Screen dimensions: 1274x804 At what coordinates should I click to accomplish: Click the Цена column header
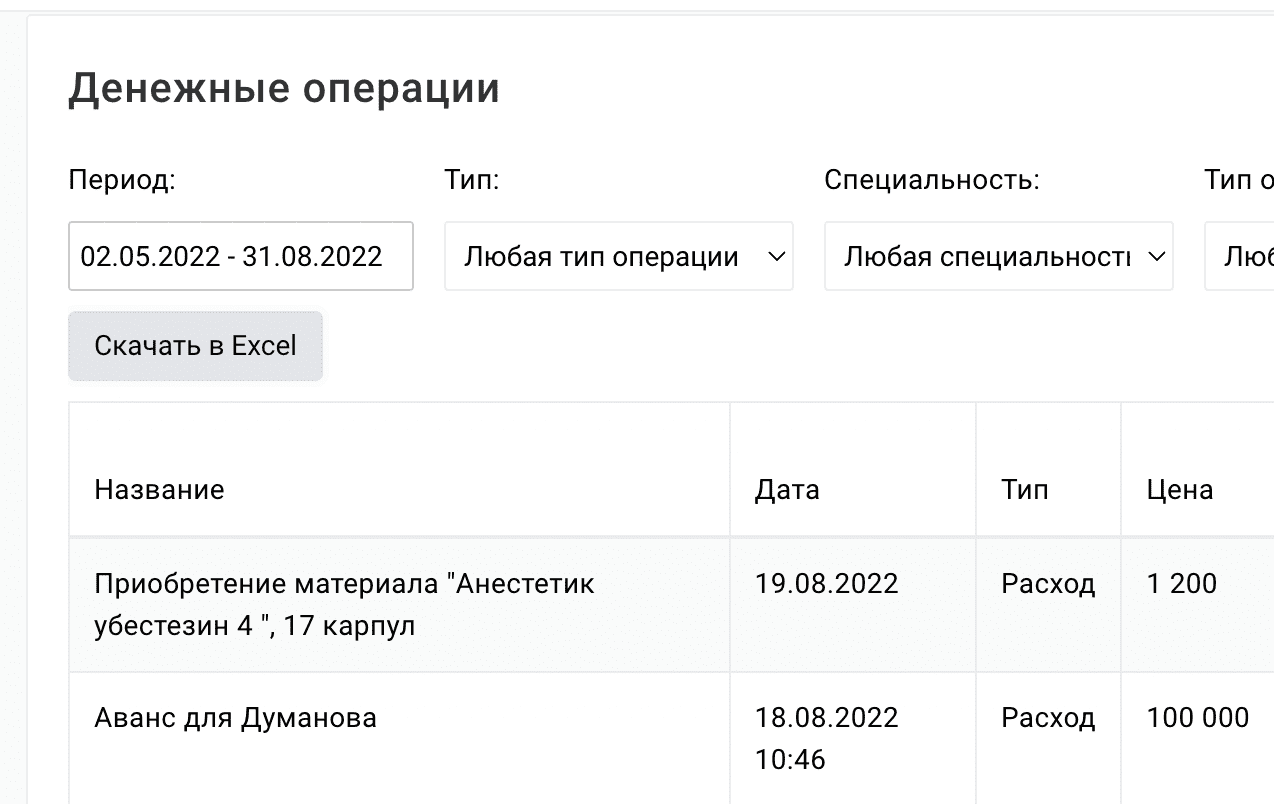[x=1180, y=490]
